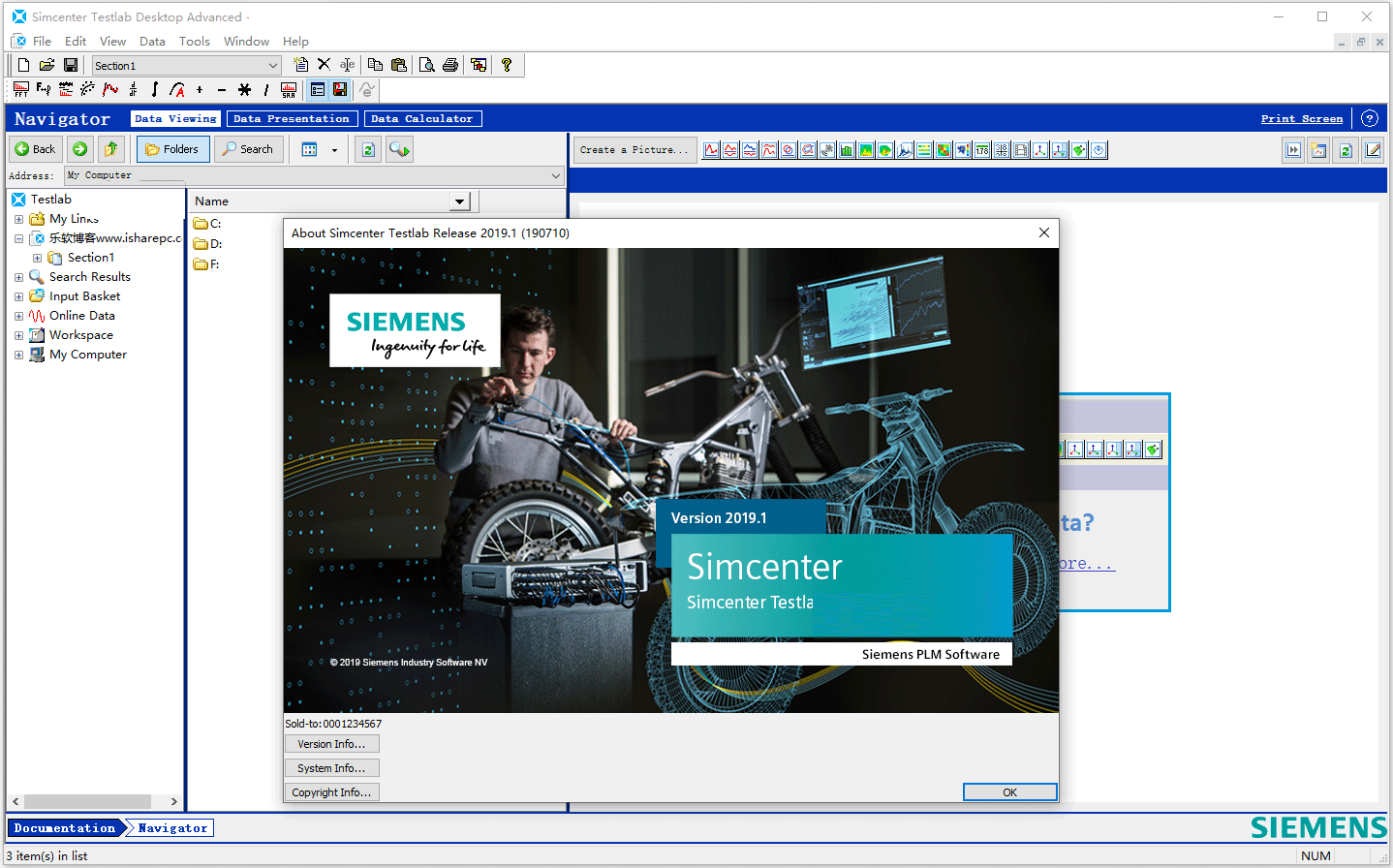Click the red curve fitting icon
The height and width of the screenshot is (868, 1393).
point(110,90)
